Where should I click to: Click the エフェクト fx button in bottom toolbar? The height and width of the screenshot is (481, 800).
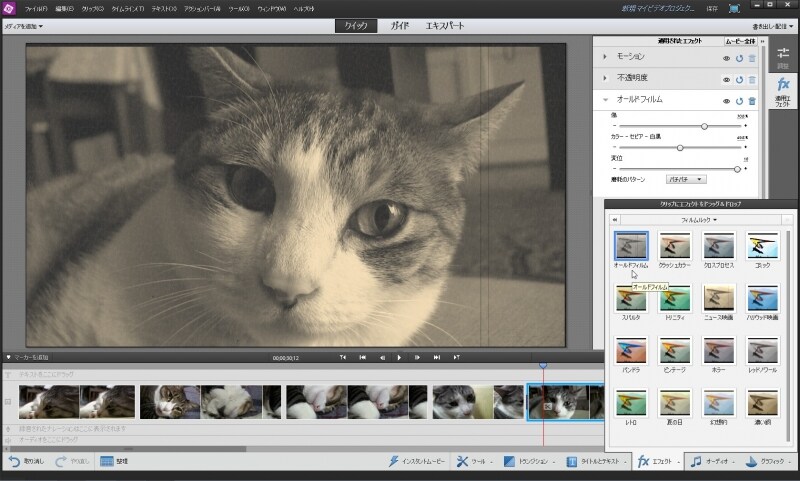[x=656, y=462]
